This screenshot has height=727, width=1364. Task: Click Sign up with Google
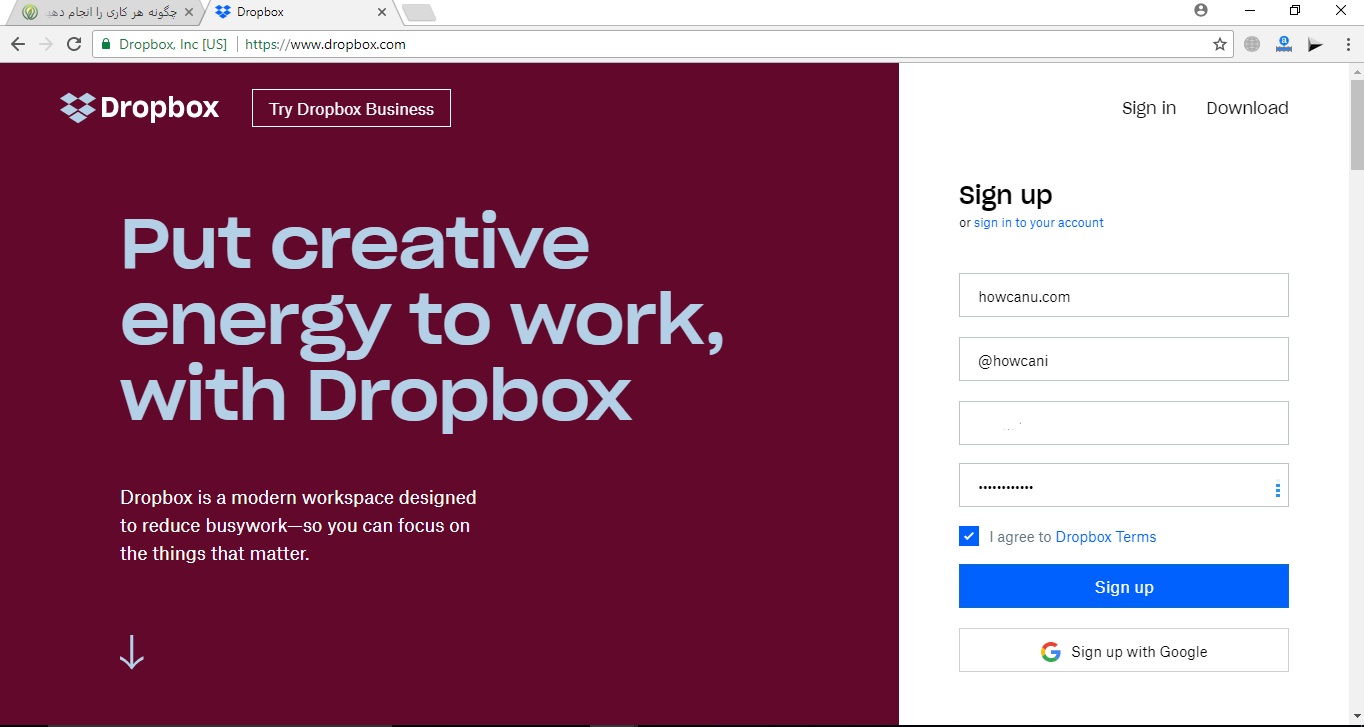tap(1124, 650)
